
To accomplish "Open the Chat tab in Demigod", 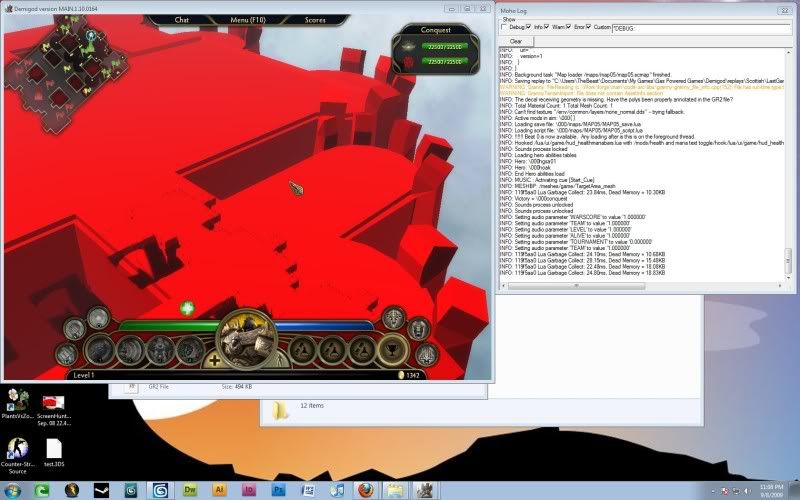I will click(182, 20).
